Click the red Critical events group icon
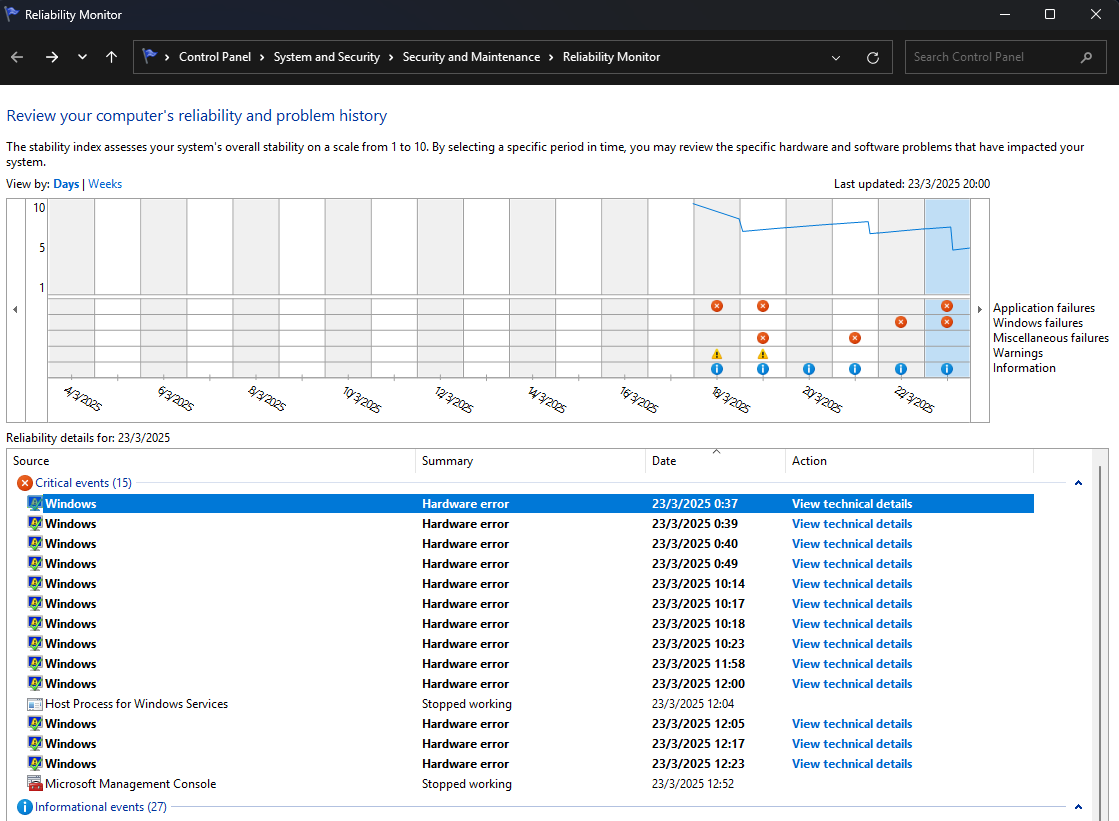The image size is (1119, 821). click(x=25, y=483)
